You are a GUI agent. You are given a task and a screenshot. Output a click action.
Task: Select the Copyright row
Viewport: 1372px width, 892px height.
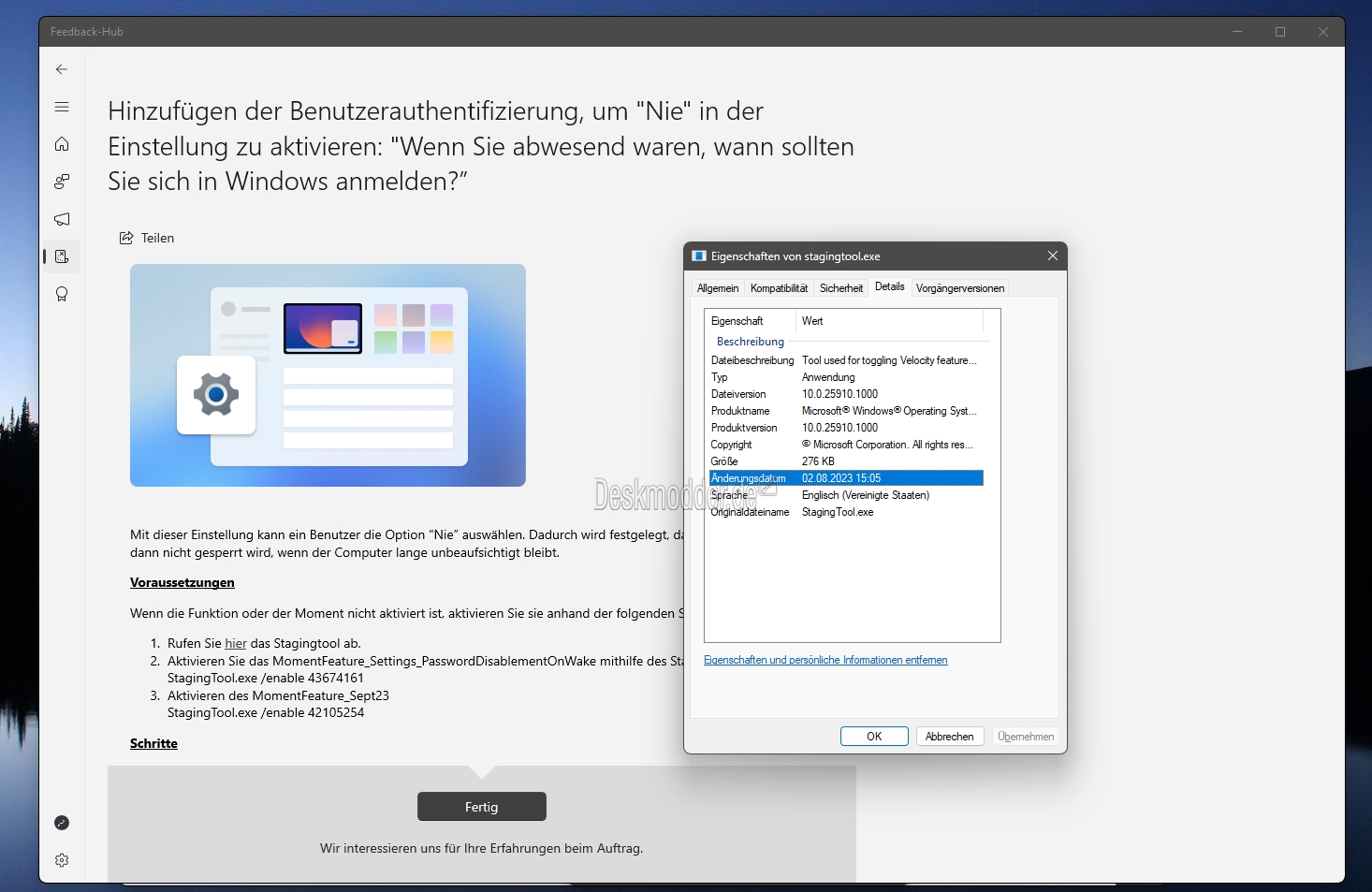[x=846, y=445]
